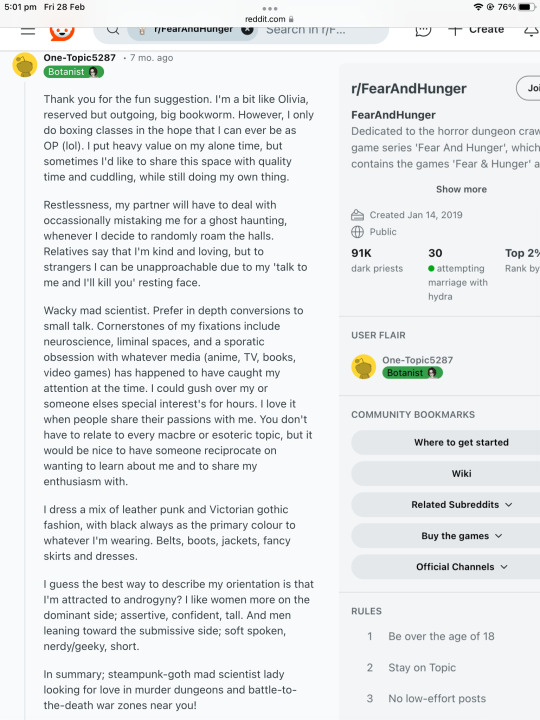Create a new post
This screenshot has height=720, width=540.
coord(476,30)
